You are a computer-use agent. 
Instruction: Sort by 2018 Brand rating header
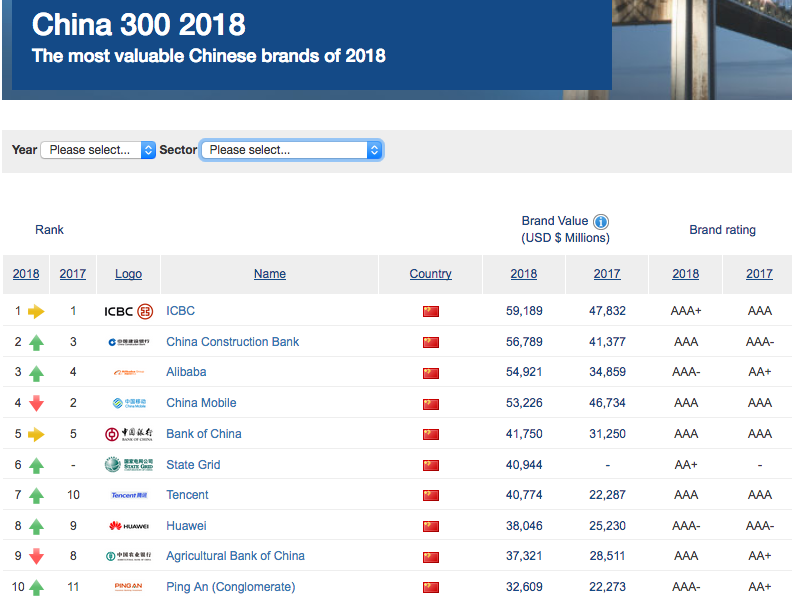pos(685,274)
